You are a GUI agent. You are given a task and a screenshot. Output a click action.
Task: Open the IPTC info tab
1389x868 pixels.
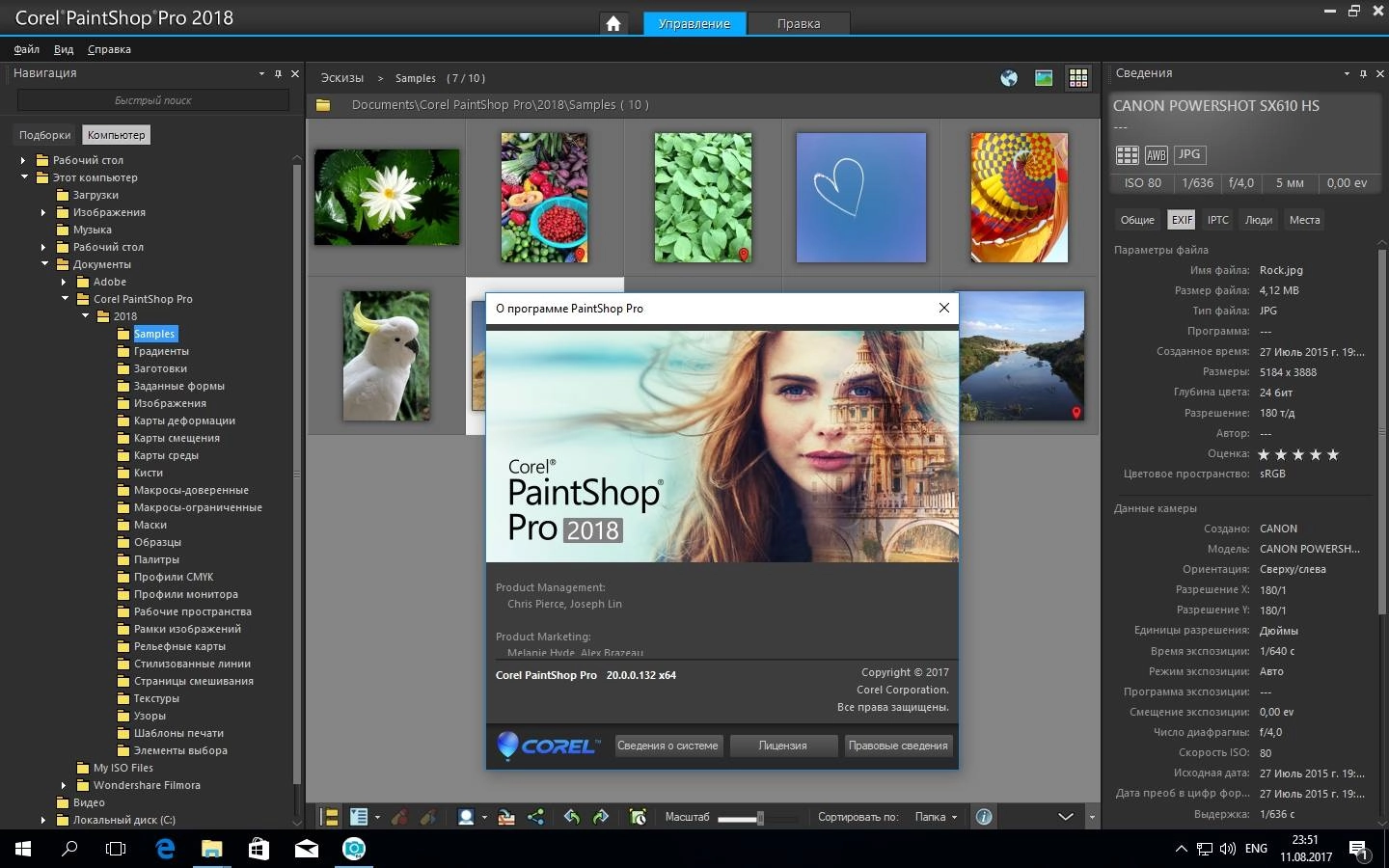click(1218, 220)
